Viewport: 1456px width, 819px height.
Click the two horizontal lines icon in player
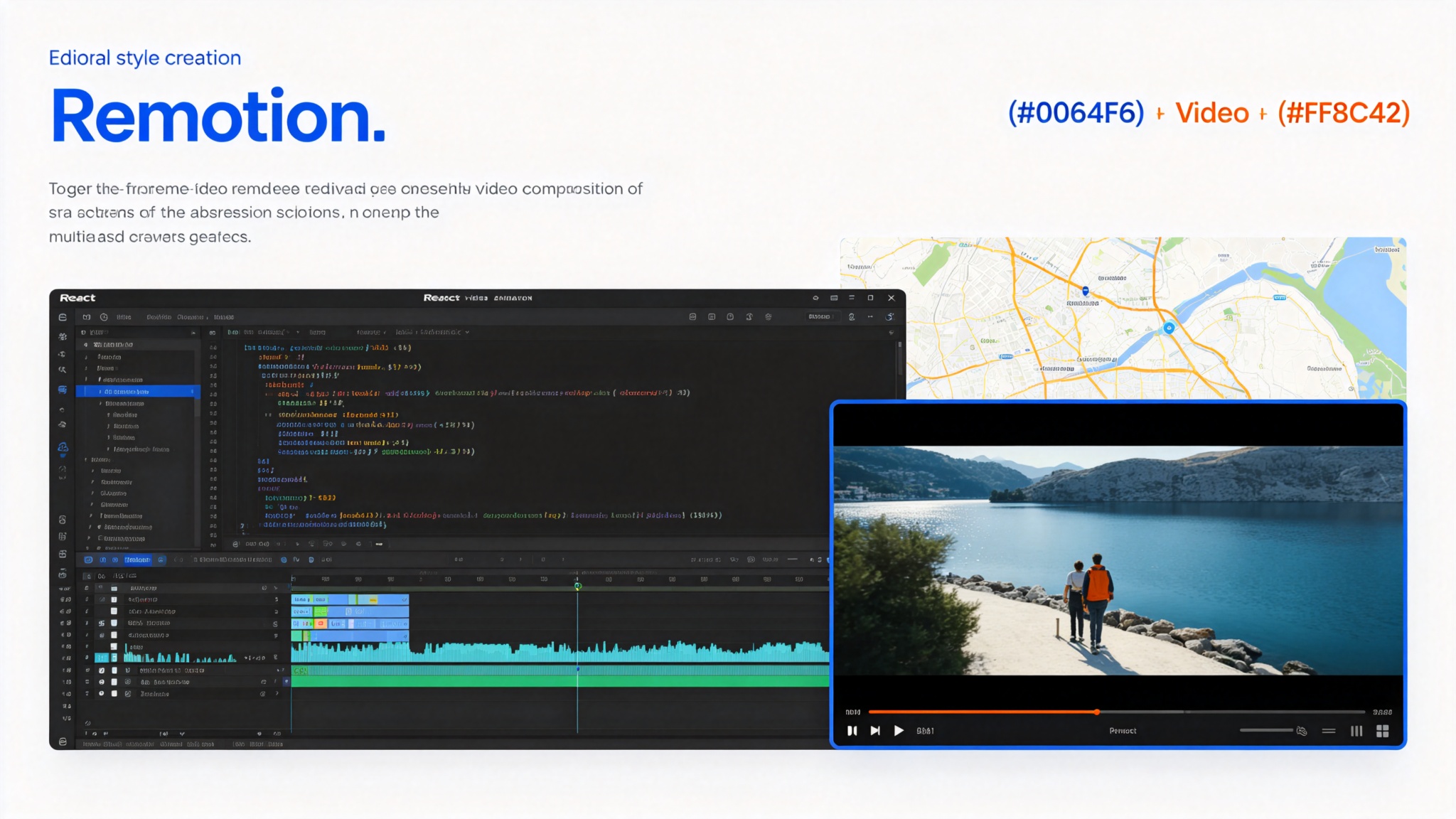(1329, 731)
